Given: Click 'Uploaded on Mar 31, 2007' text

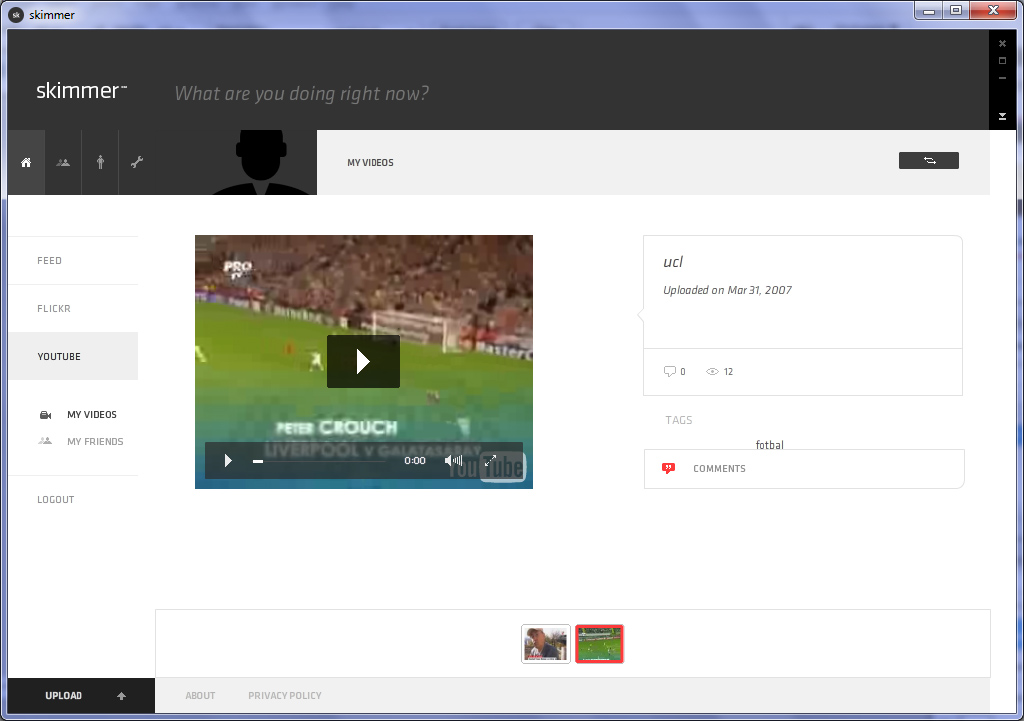Looking at the screenshot, I should pos(727,290).
